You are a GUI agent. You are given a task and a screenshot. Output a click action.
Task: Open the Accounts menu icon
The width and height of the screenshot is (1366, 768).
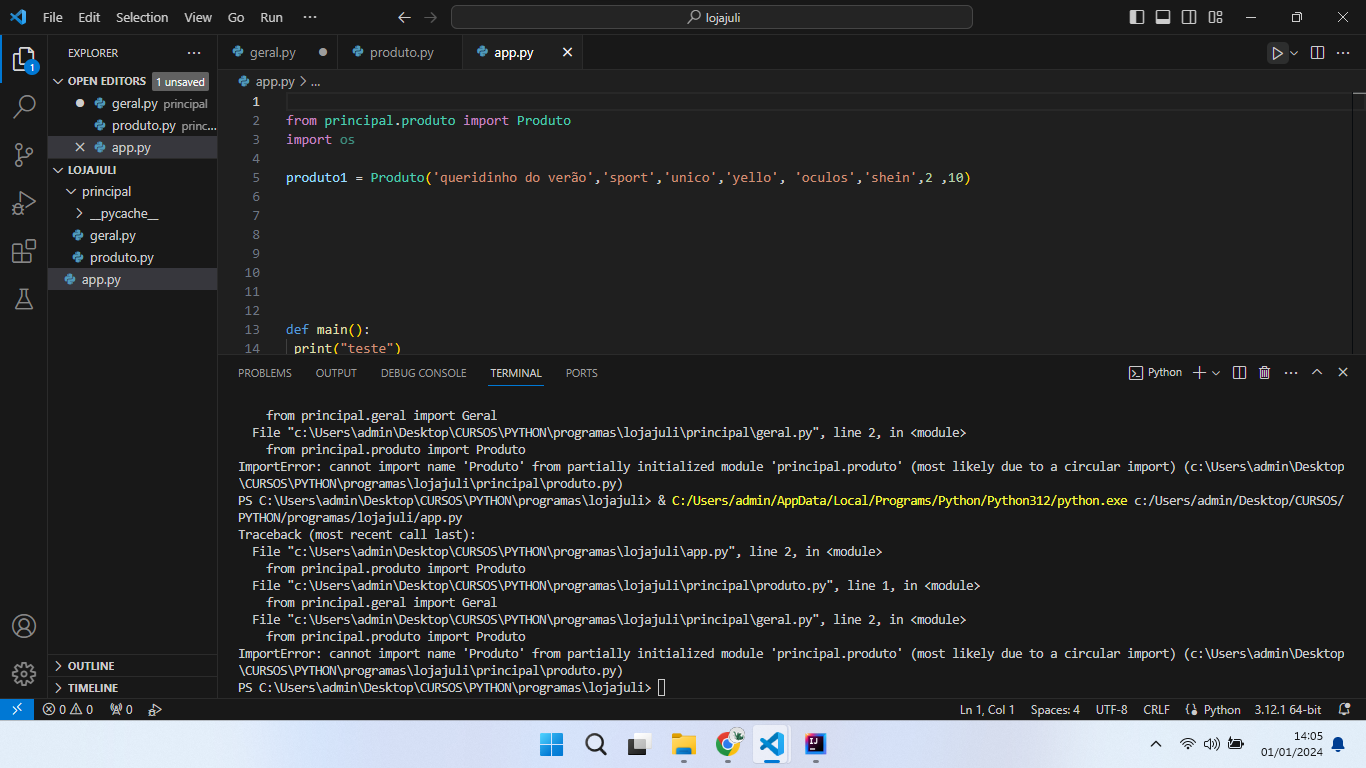point(24,626)
